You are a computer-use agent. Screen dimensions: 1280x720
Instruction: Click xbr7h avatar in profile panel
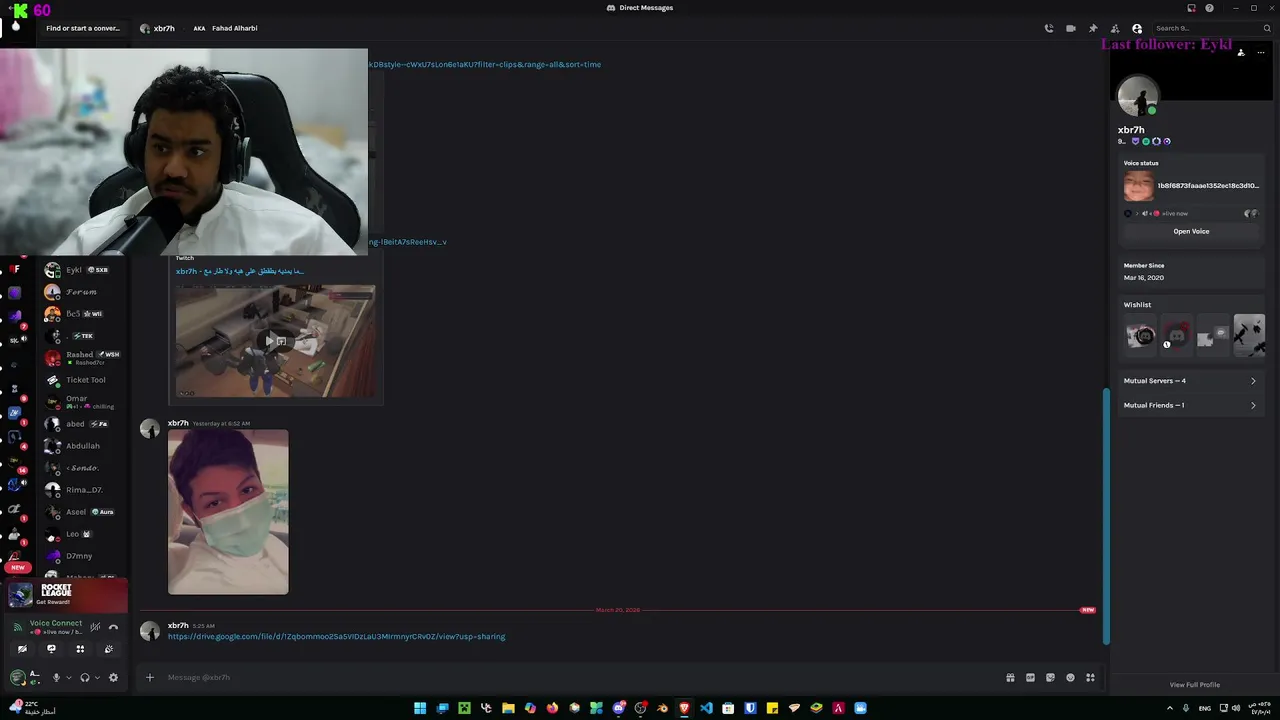pyautogui.click(x=1138, y=97)
